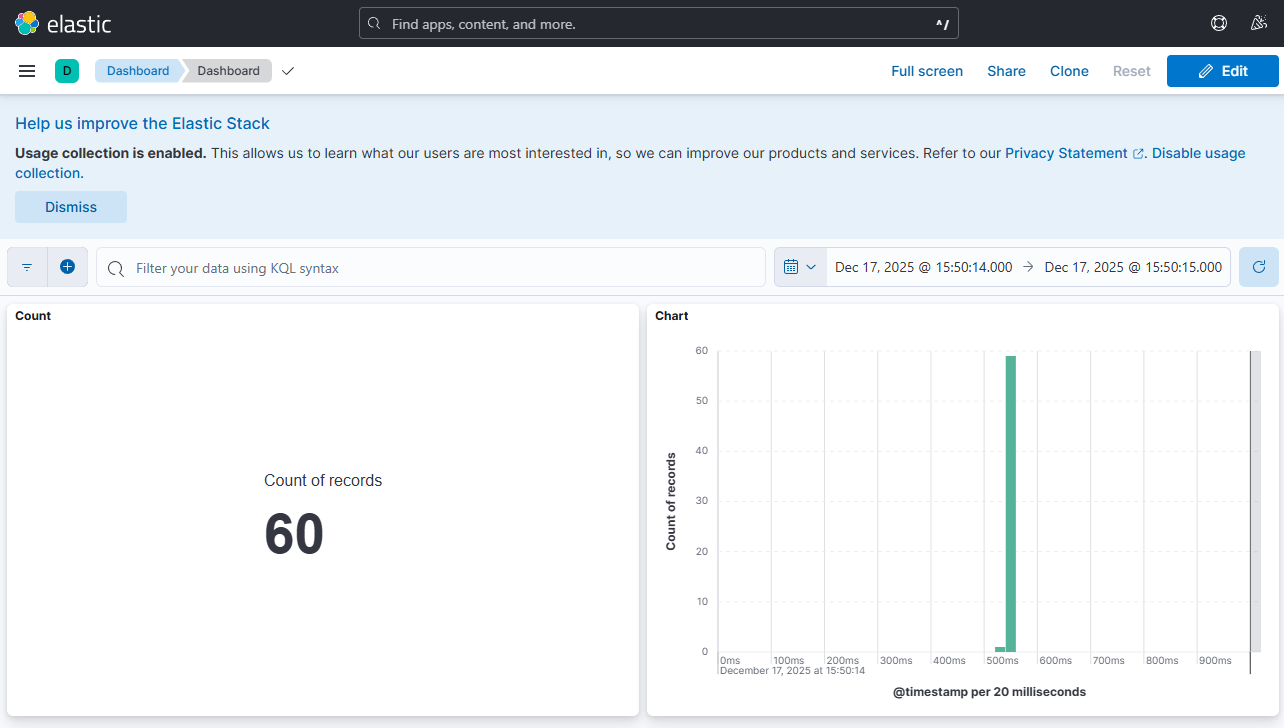Screen dimensions: 1284x728
Task: Click the green D space avatar
Action: 67,71
